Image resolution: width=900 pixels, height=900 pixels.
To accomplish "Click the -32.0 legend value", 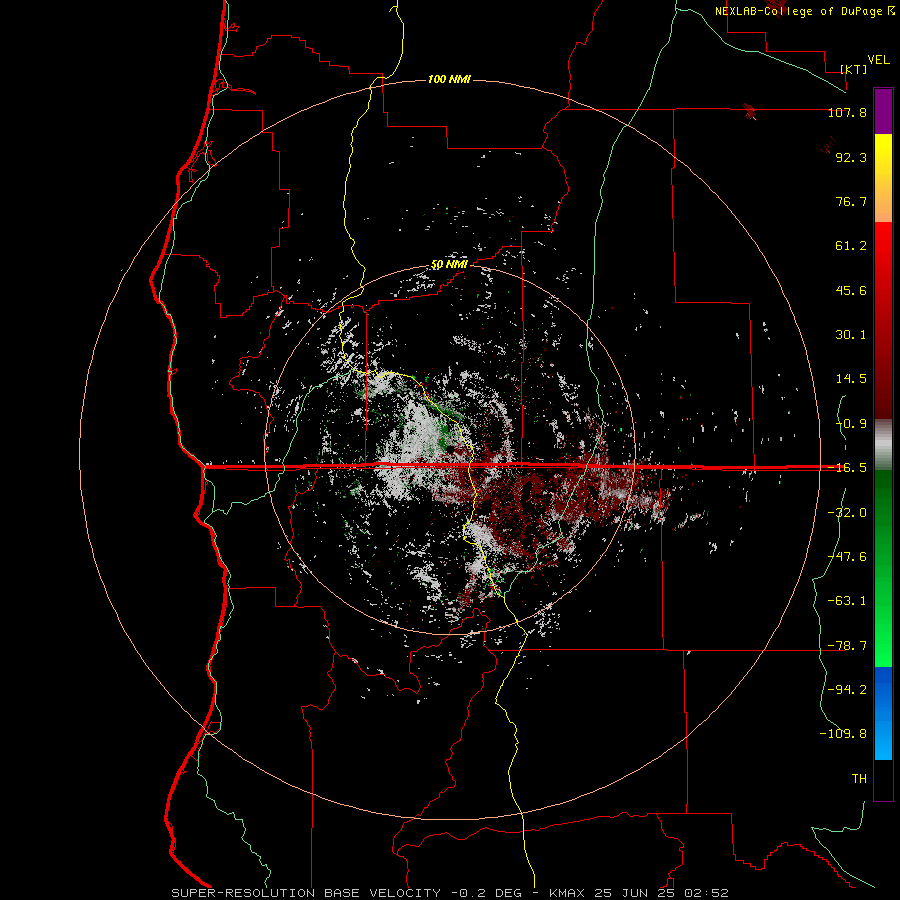I will [x=847, y=513].
